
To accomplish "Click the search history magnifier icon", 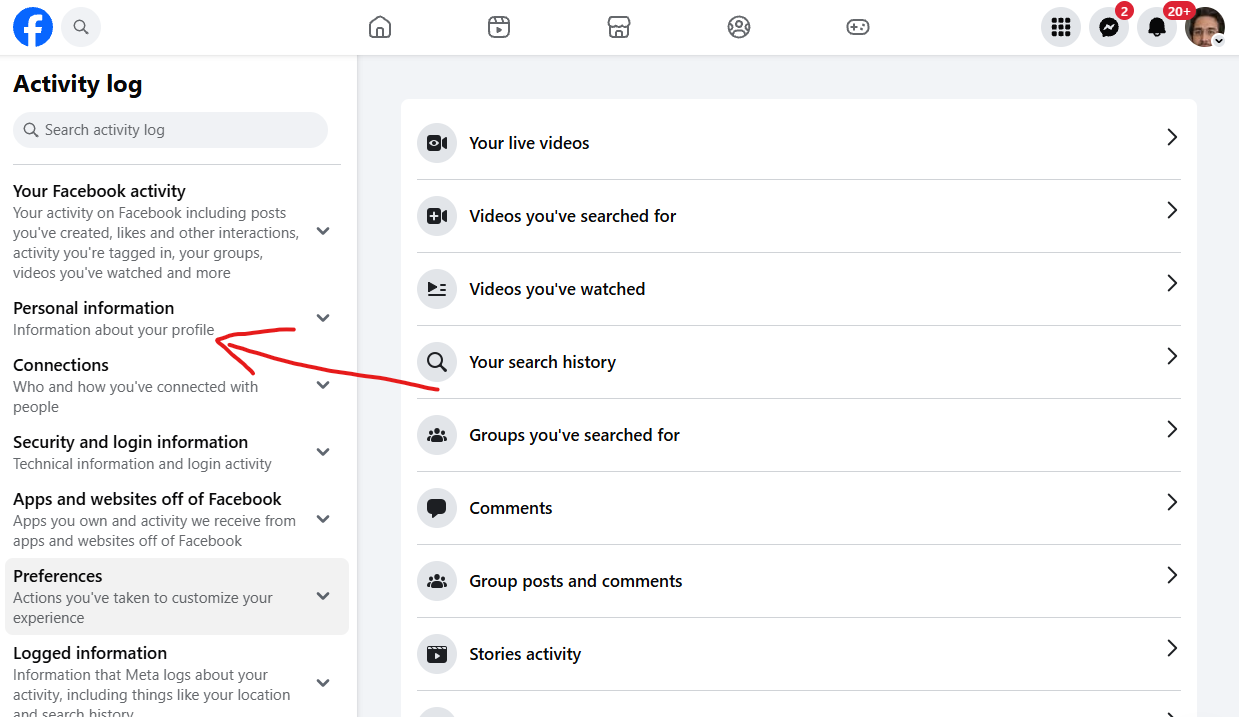I will [x=437, y=362].
